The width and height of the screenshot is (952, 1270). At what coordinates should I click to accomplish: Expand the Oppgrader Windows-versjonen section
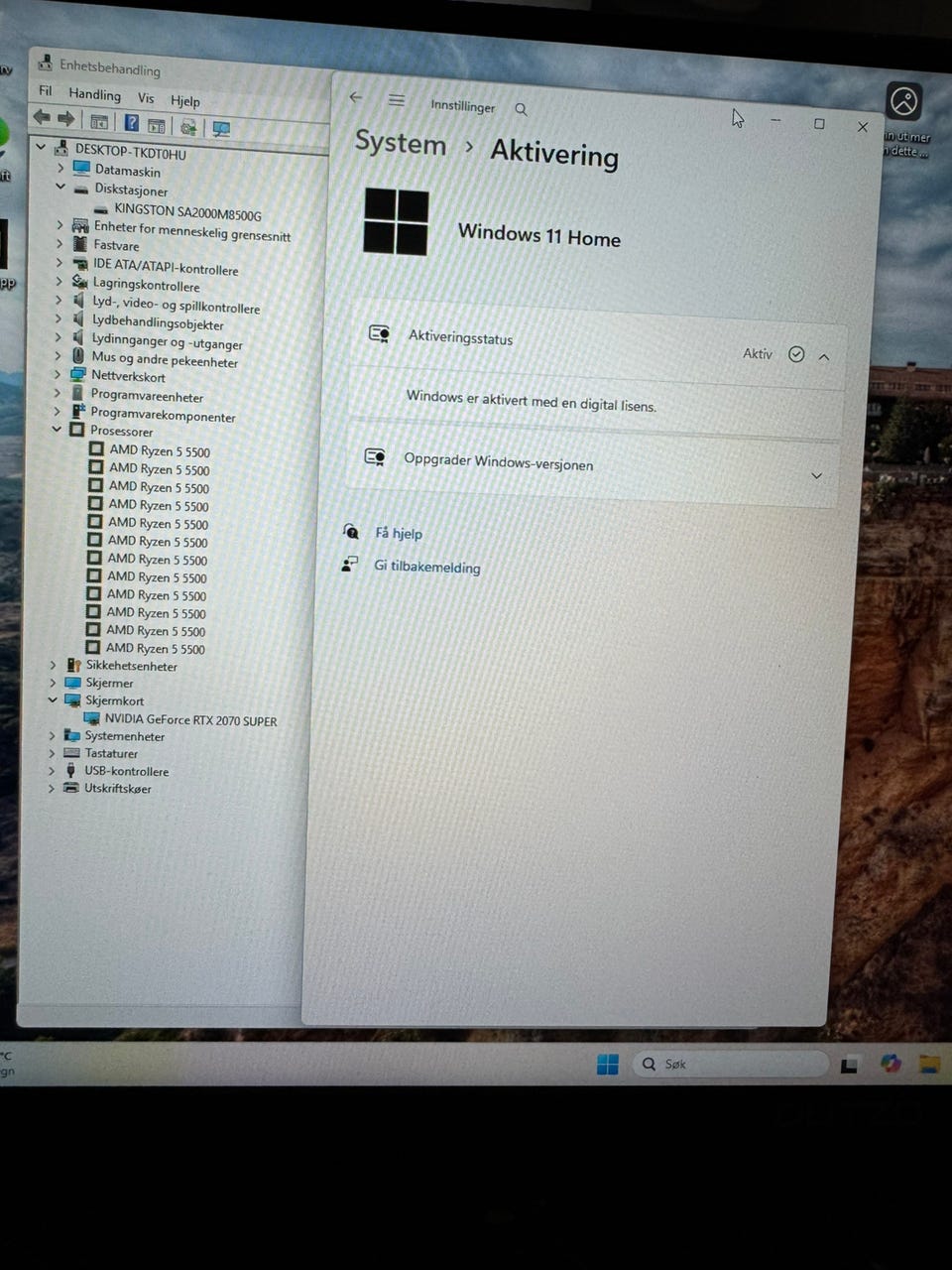[816, 475]
